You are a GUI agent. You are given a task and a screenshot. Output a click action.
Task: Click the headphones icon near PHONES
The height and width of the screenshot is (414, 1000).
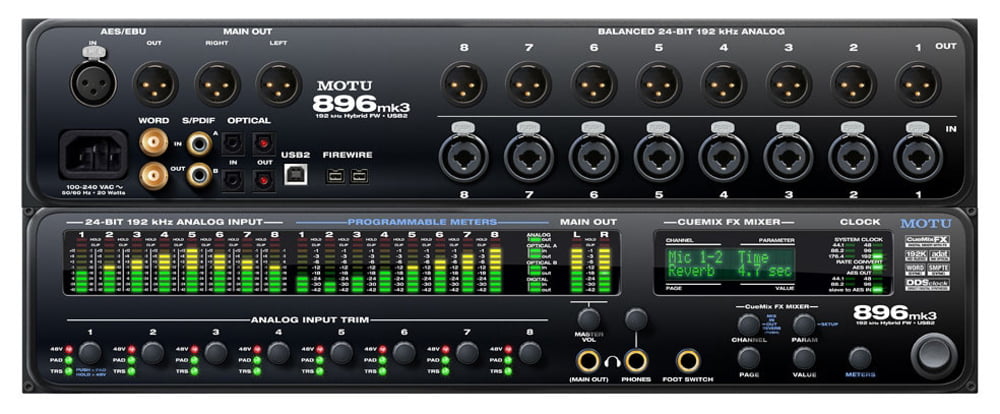point(613,362)
